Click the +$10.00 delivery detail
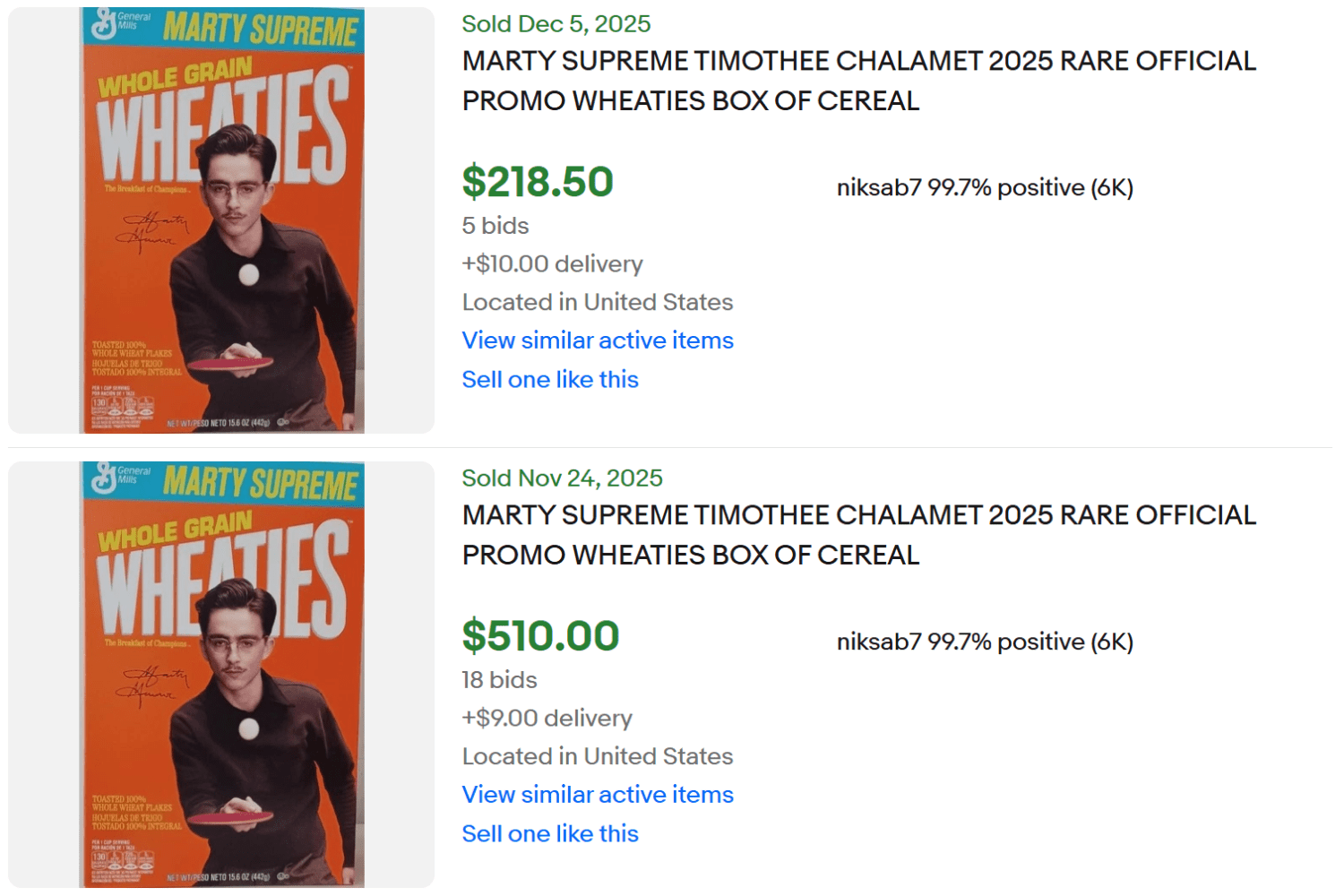 [552, 263]
